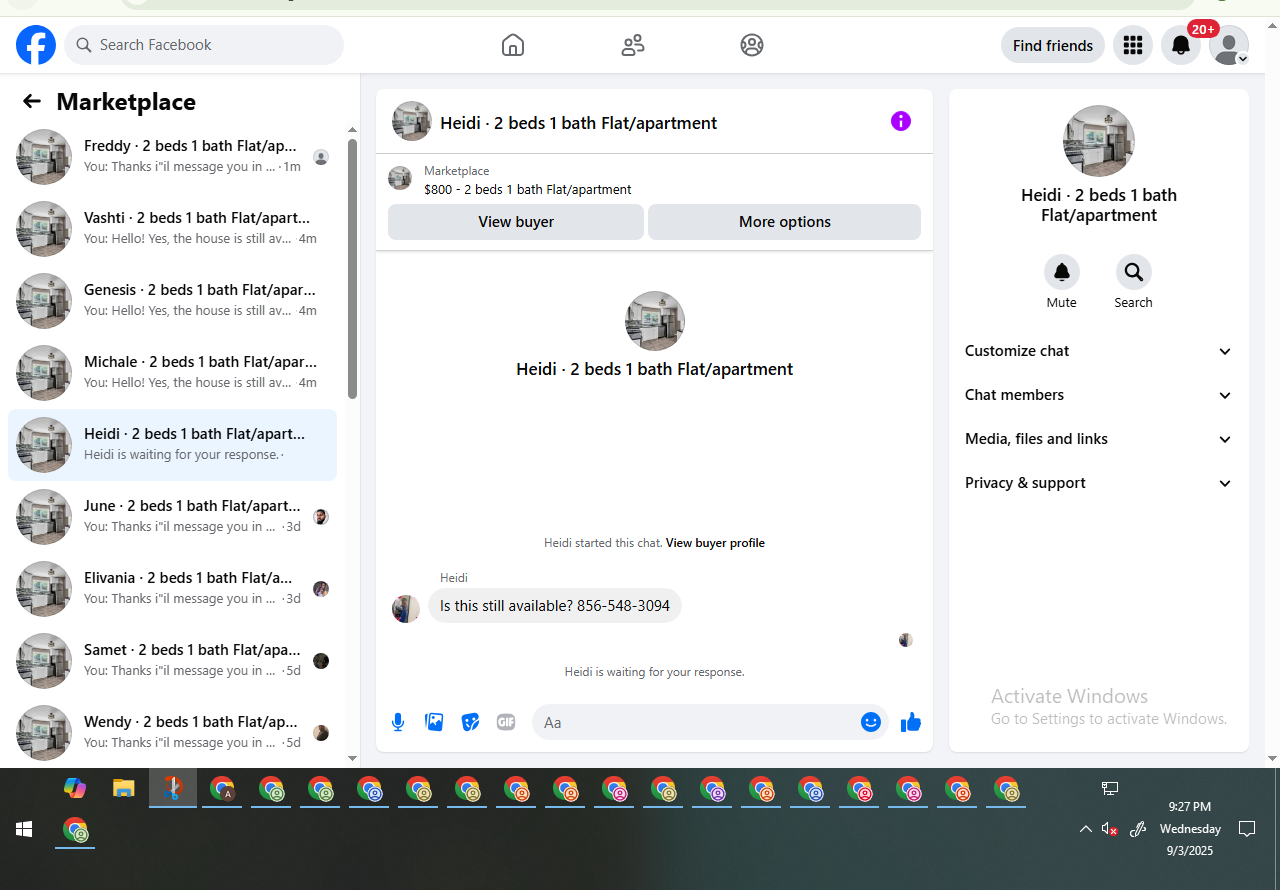
Task: Open the emoji picker in message box
Action: 871,722
